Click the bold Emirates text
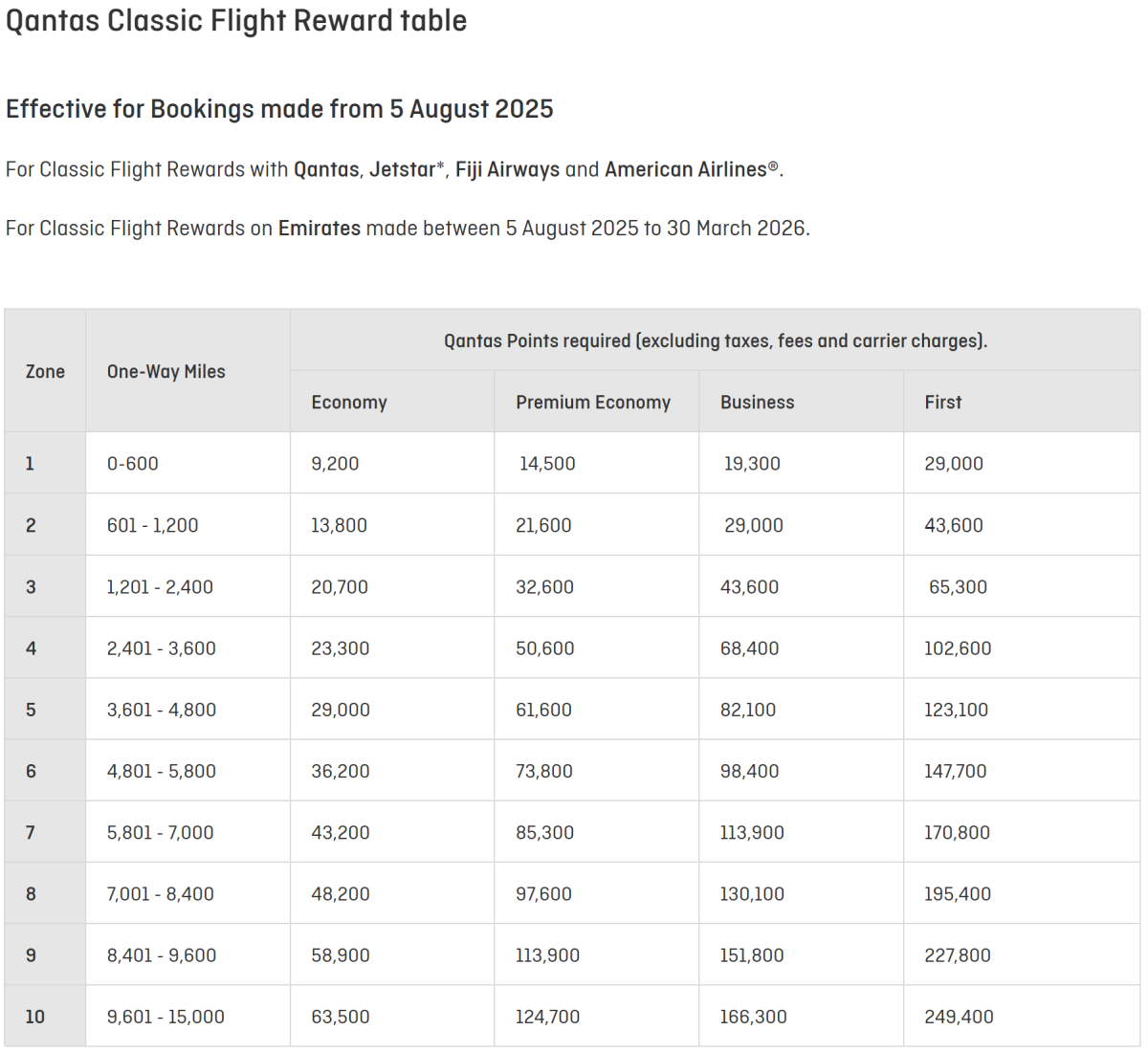1148x1052 pixels. click(320, 229)
